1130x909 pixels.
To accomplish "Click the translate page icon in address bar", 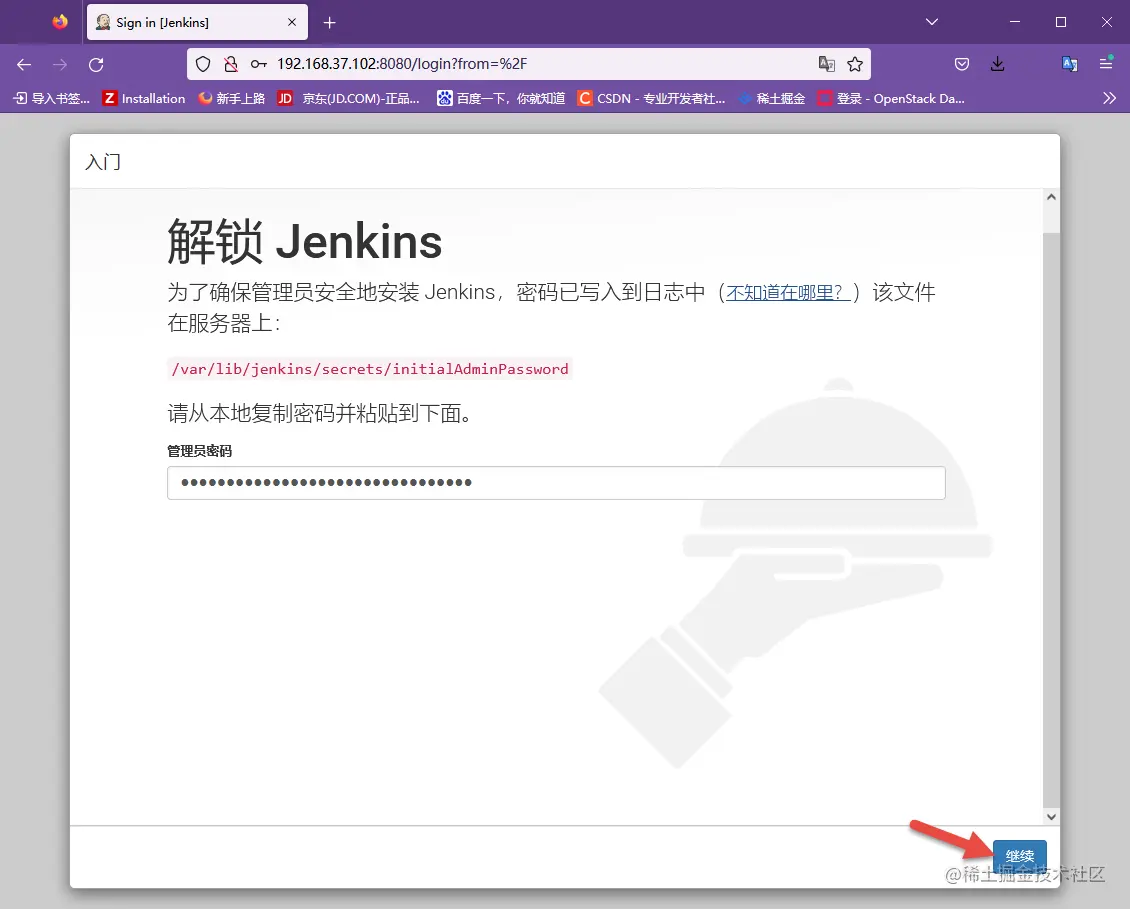I will pyautogui.click(x=827, y=64).
